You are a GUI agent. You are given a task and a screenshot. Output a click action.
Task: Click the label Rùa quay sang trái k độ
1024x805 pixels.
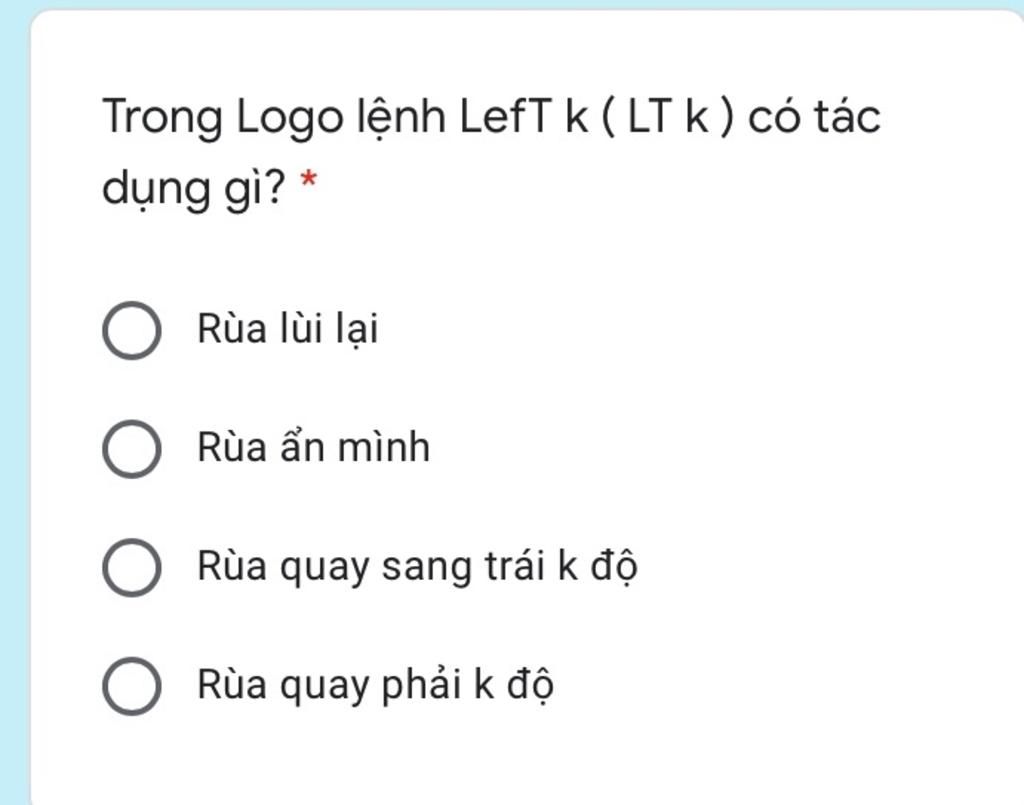coord(417,566)
